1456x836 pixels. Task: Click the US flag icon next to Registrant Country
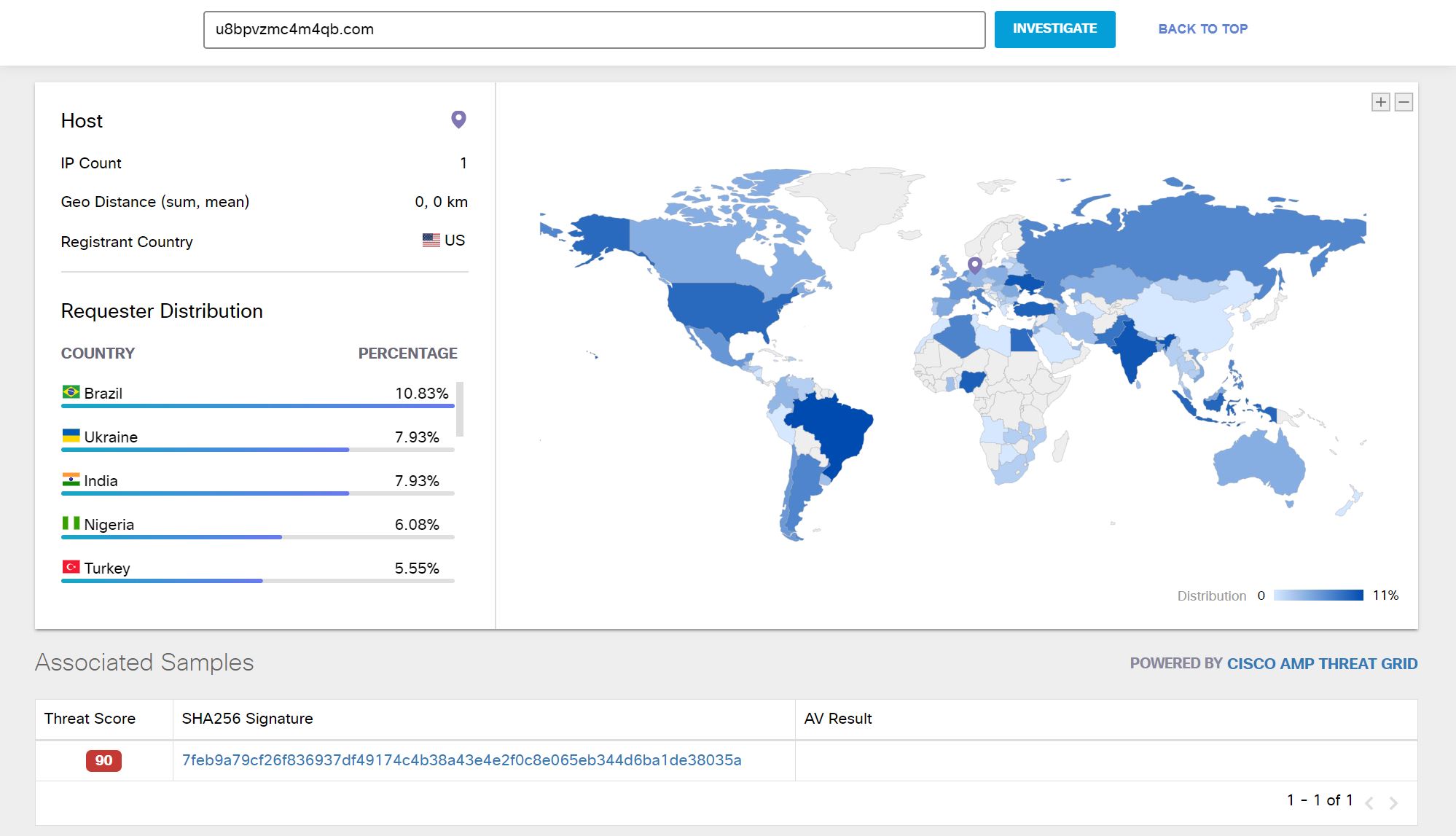point(431,240)
